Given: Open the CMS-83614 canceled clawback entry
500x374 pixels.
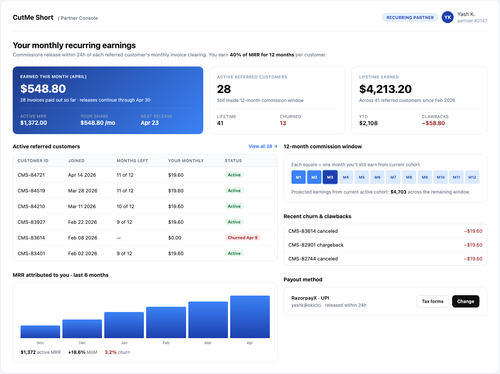Looking at the screenshot, I should coord(385,231).
